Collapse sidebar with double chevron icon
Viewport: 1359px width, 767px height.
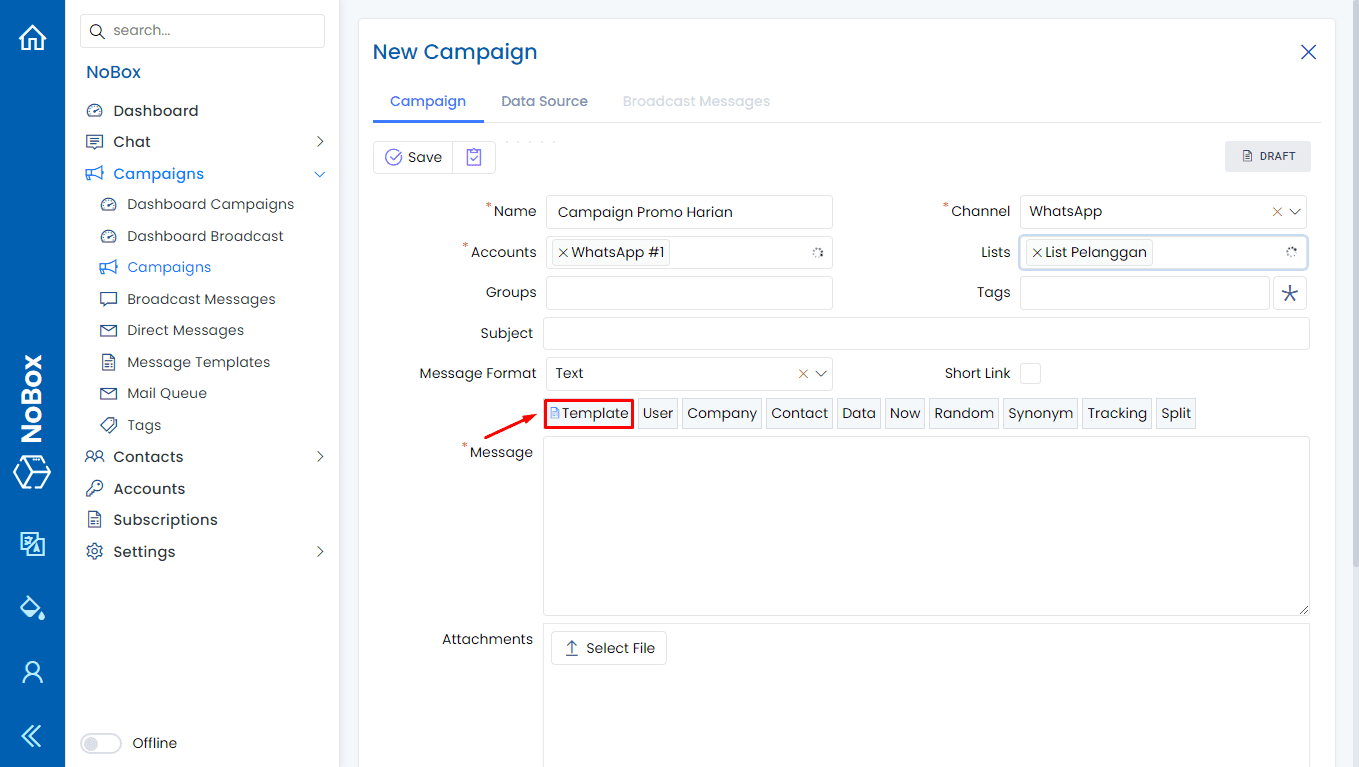tap(32, 736)
